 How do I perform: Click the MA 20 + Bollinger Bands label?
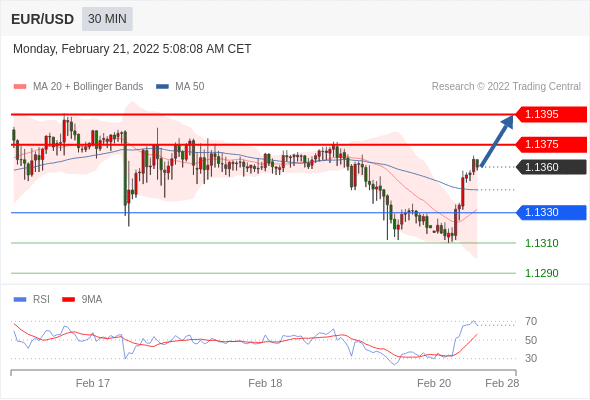tap(88, 87)
